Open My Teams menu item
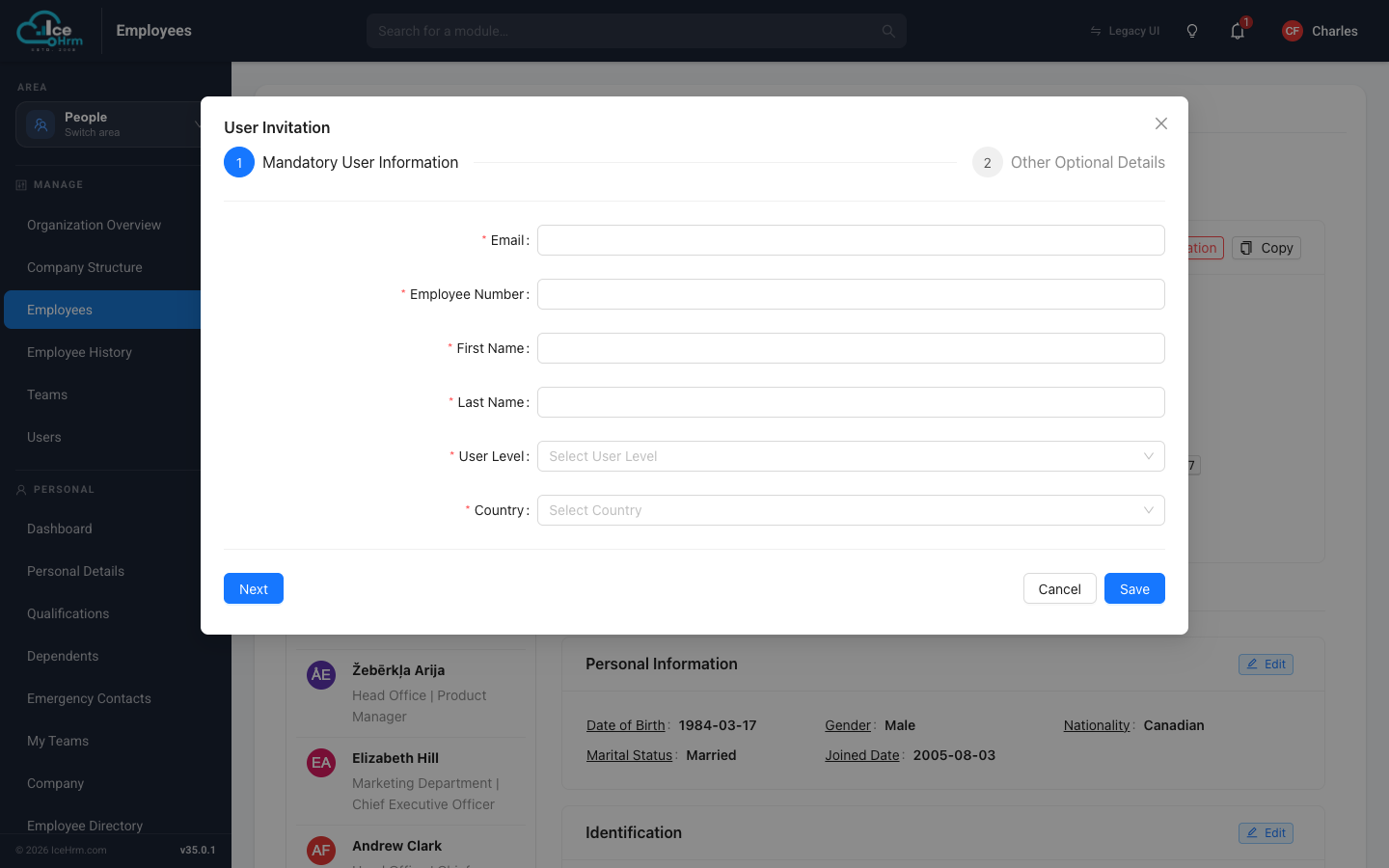This screenshot has height=868, width=1389. pos(58,741)
